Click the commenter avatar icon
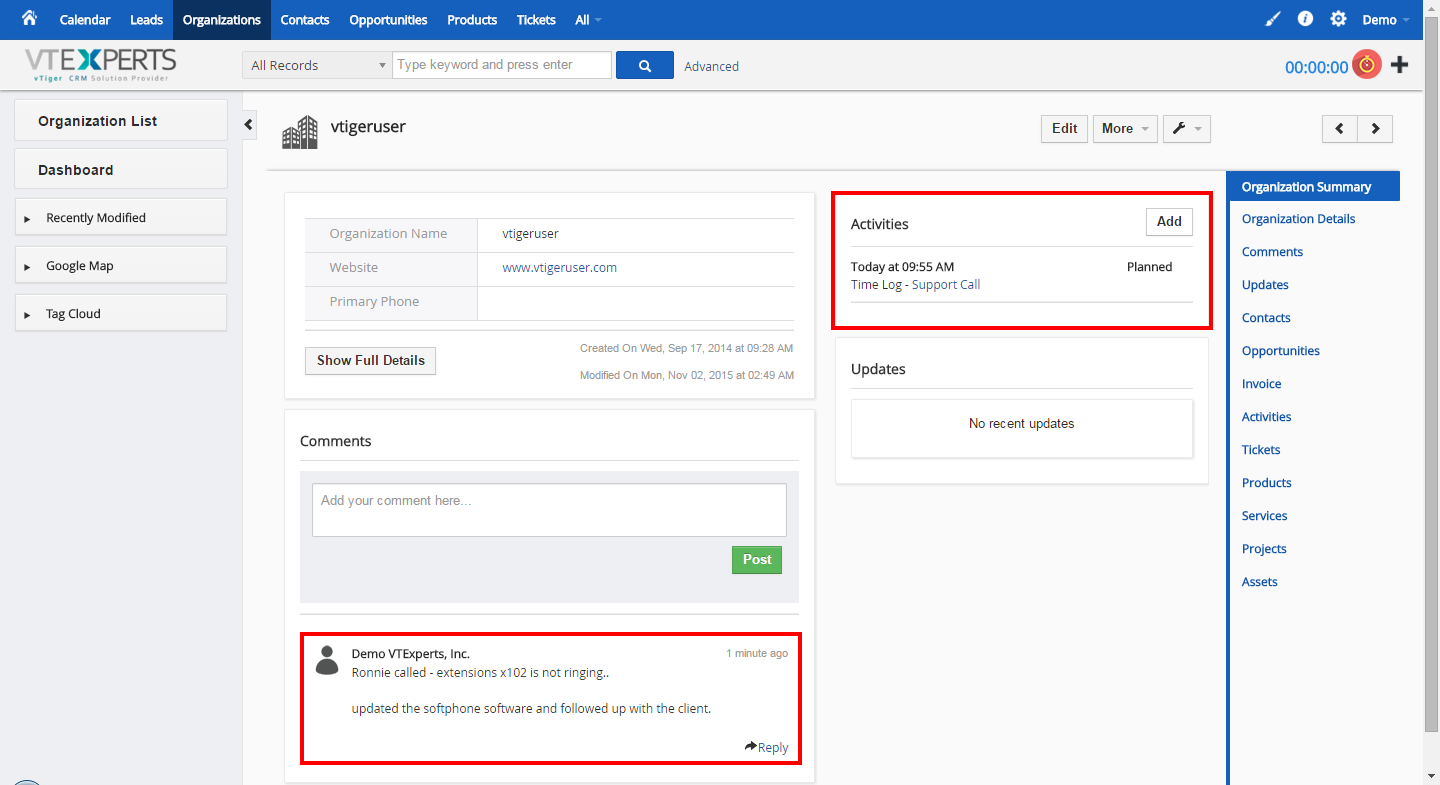The width and height of the screenshot is (1440, 785). pyautogui.click(x=327, y=660)
